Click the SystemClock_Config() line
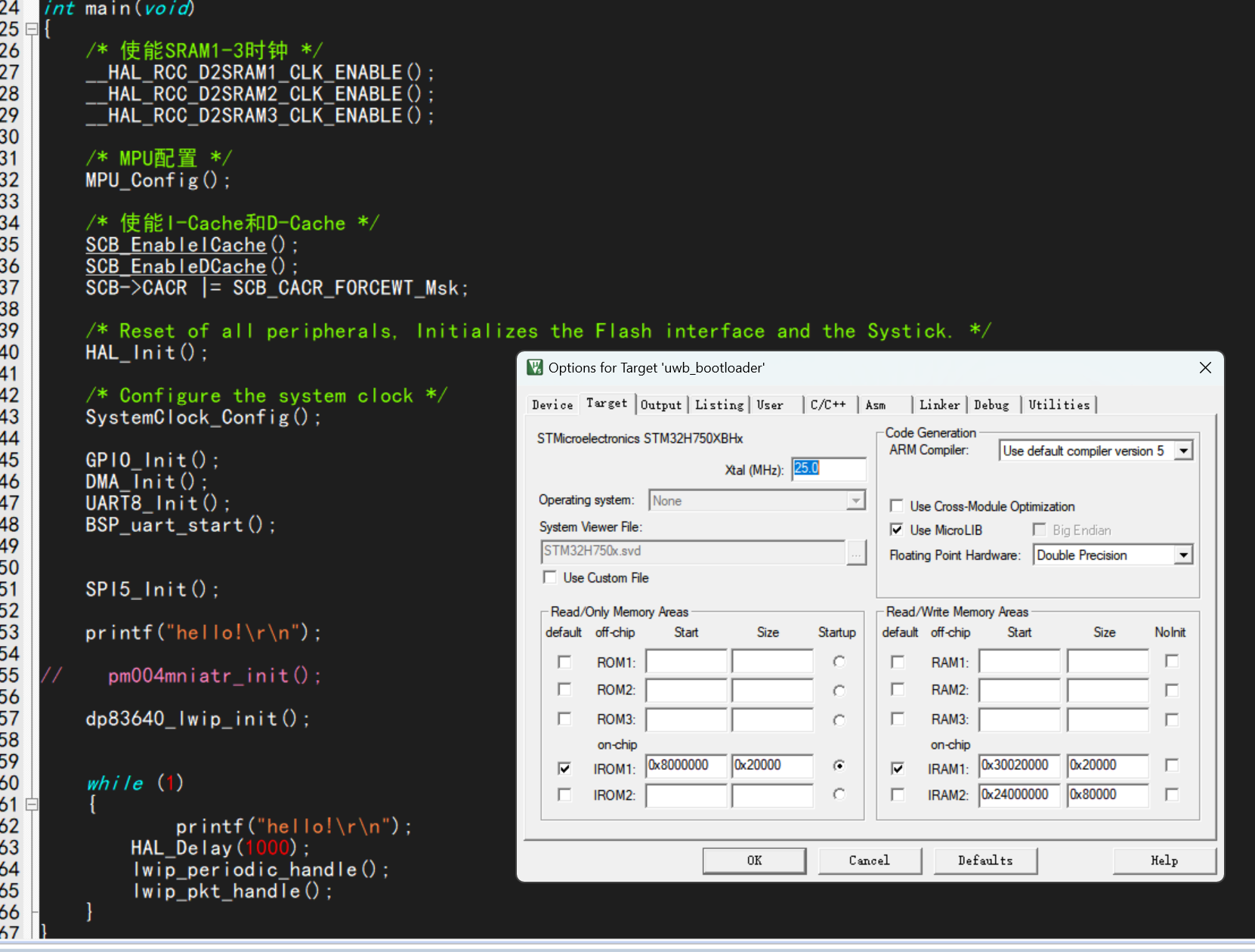 click(x=203, y=417)
